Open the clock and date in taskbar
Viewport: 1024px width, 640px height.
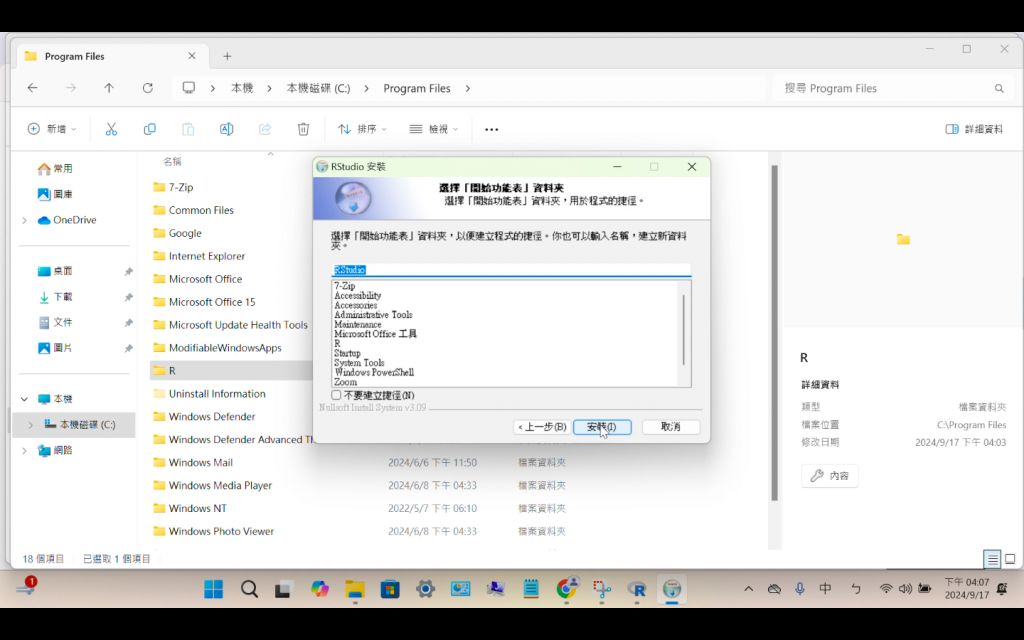(x=967, y=588)
